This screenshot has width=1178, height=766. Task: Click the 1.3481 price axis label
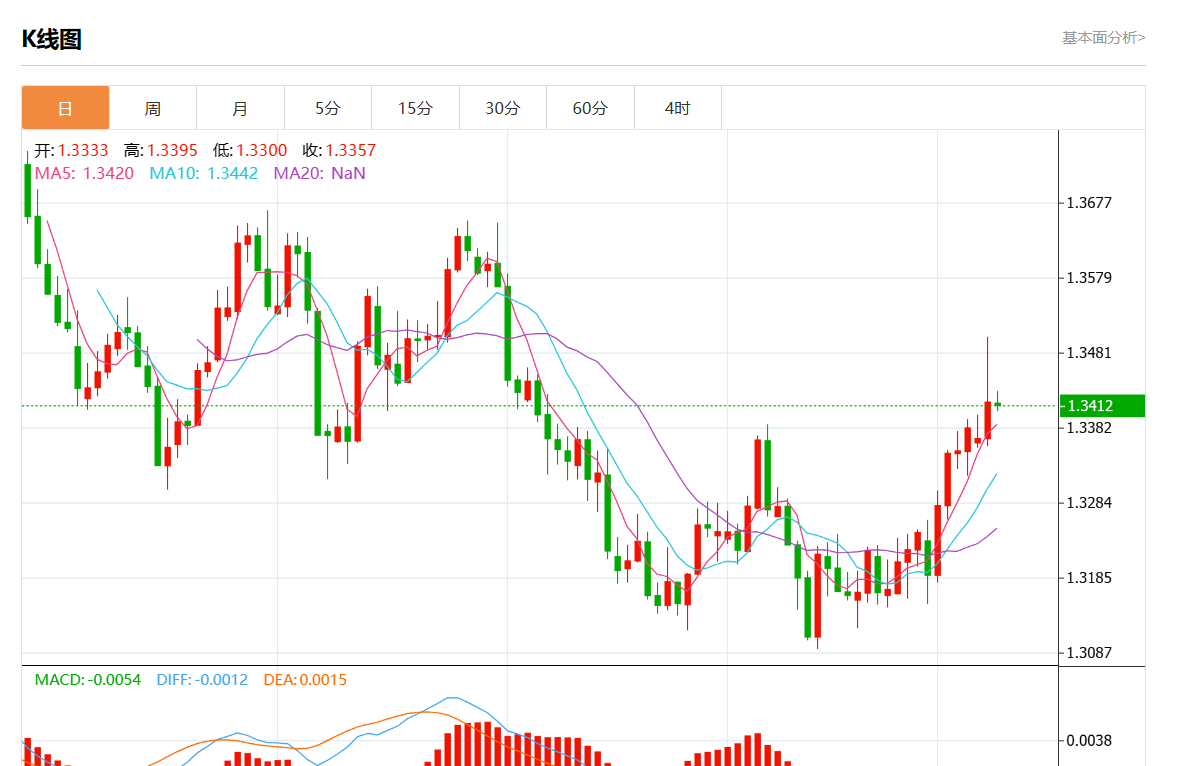tap(1089, 353)
